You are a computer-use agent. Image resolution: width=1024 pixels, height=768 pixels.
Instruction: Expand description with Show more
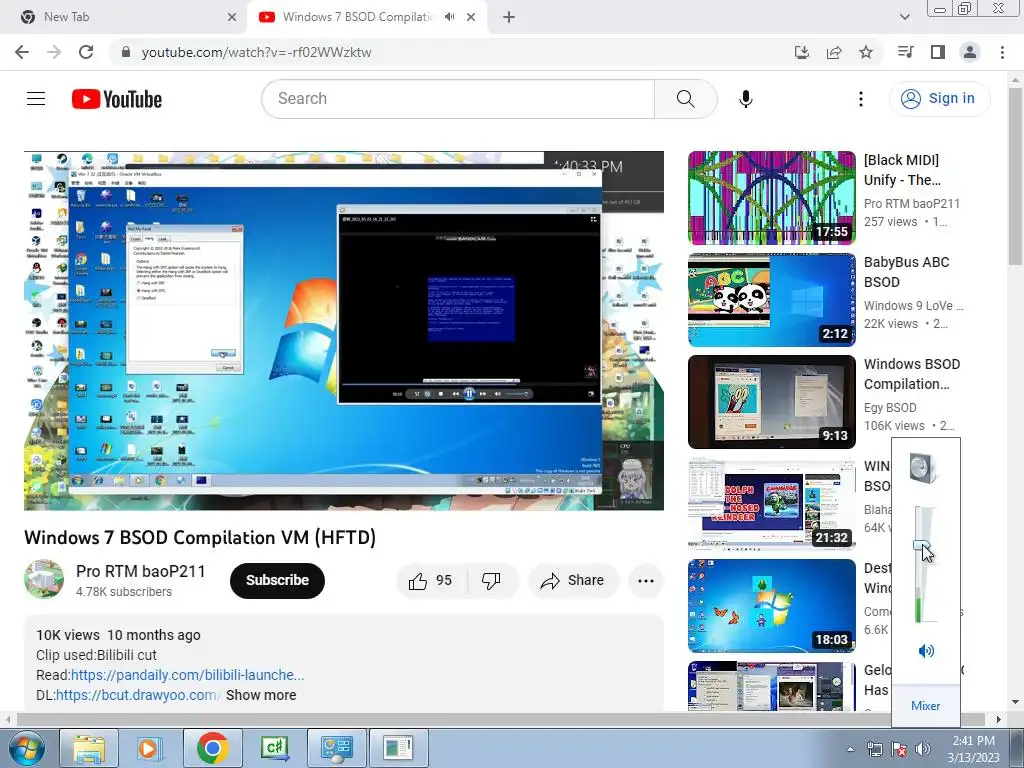tap(261, 695)
